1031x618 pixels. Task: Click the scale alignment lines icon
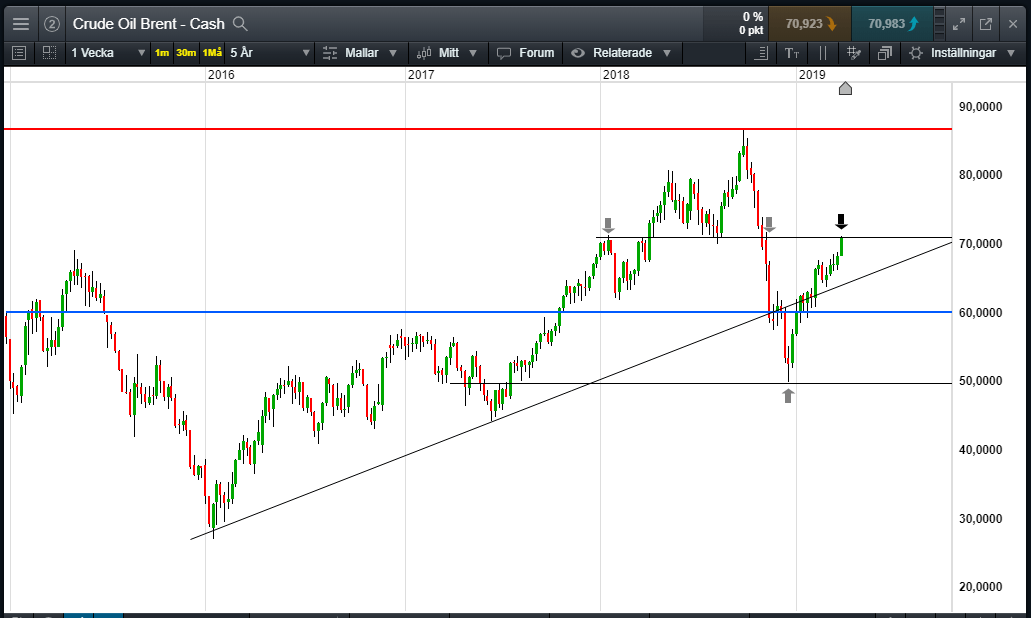(x=761, y=53)
